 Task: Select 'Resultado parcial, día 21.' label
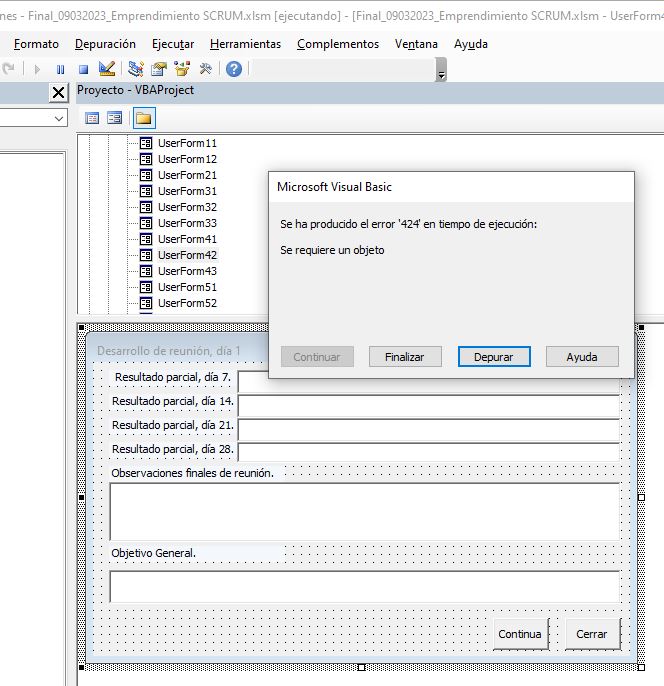173,425
